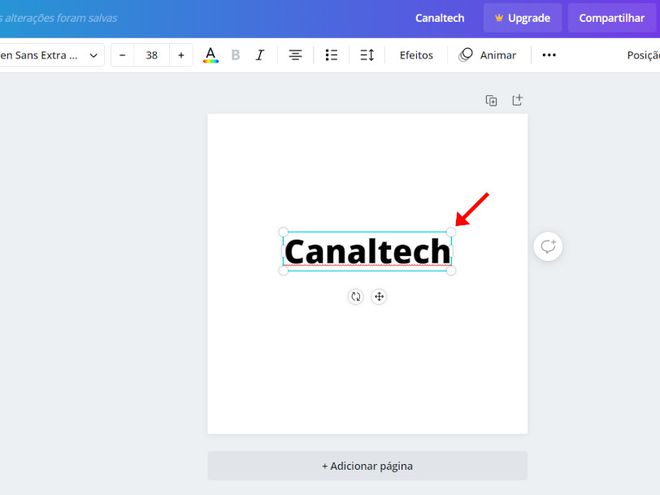Increase font size with plus button
Image resolution: width=660 pixels, height=495 pixels.
[181, 55]
